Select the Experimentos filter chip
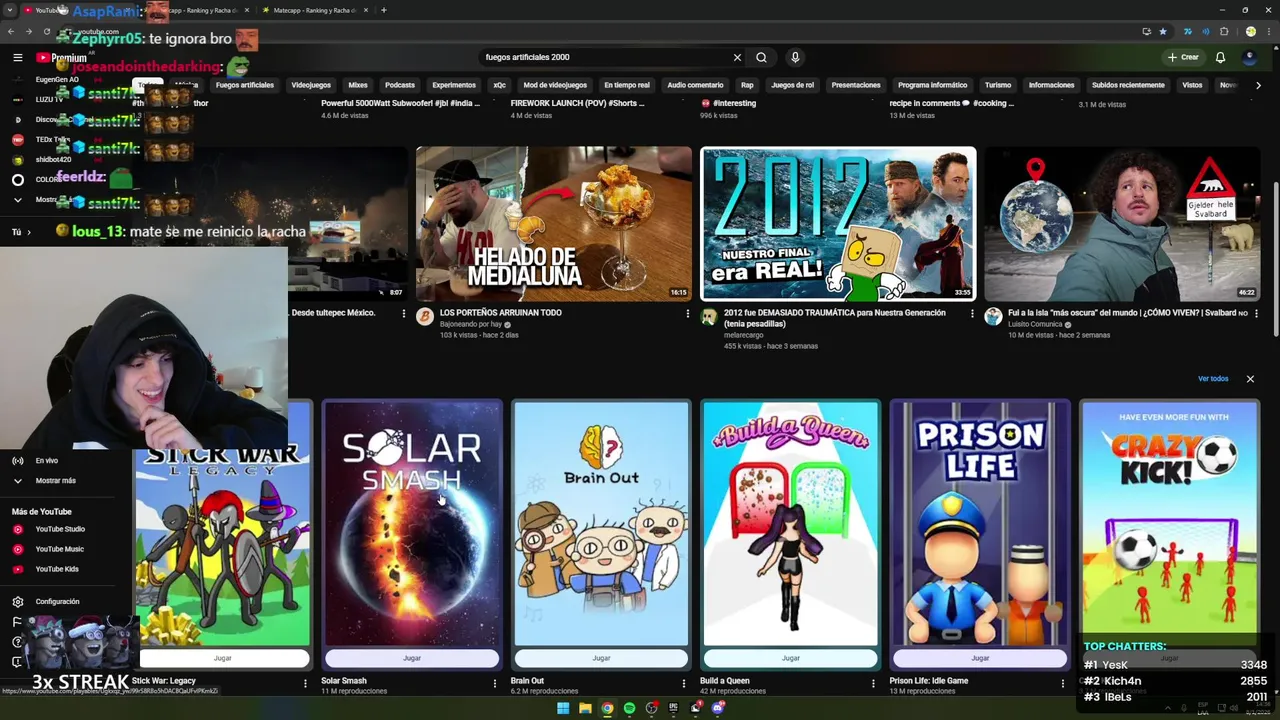The image size is (1280, 720). (454, 85)
